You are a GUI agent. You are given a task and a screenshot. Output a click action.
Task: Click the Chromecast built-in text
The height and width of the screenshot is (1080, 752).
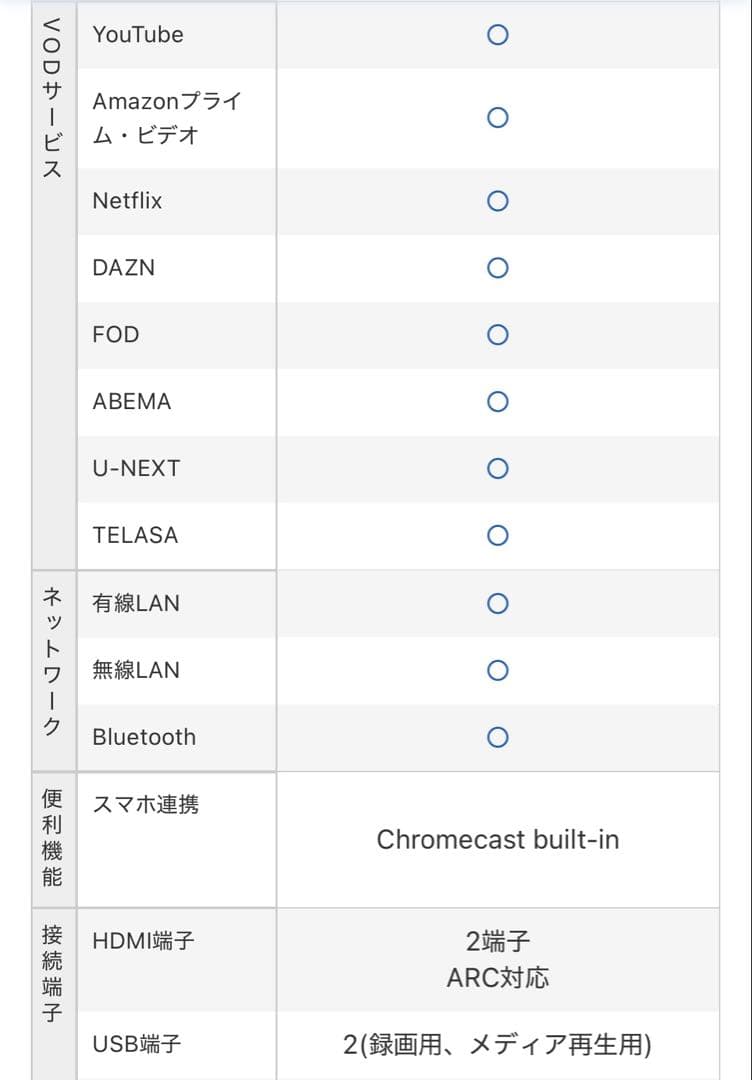pyautogui.click(x=497, y=840)
